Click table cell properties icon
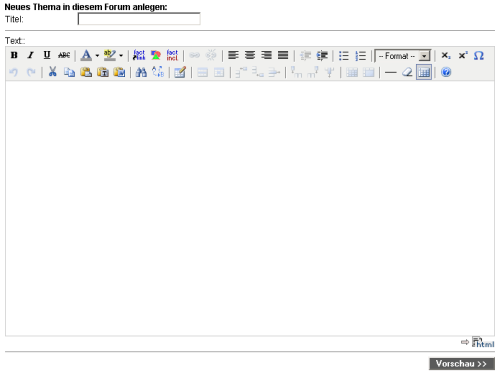The width and height of the screenshot is (500, 373). 219,72
